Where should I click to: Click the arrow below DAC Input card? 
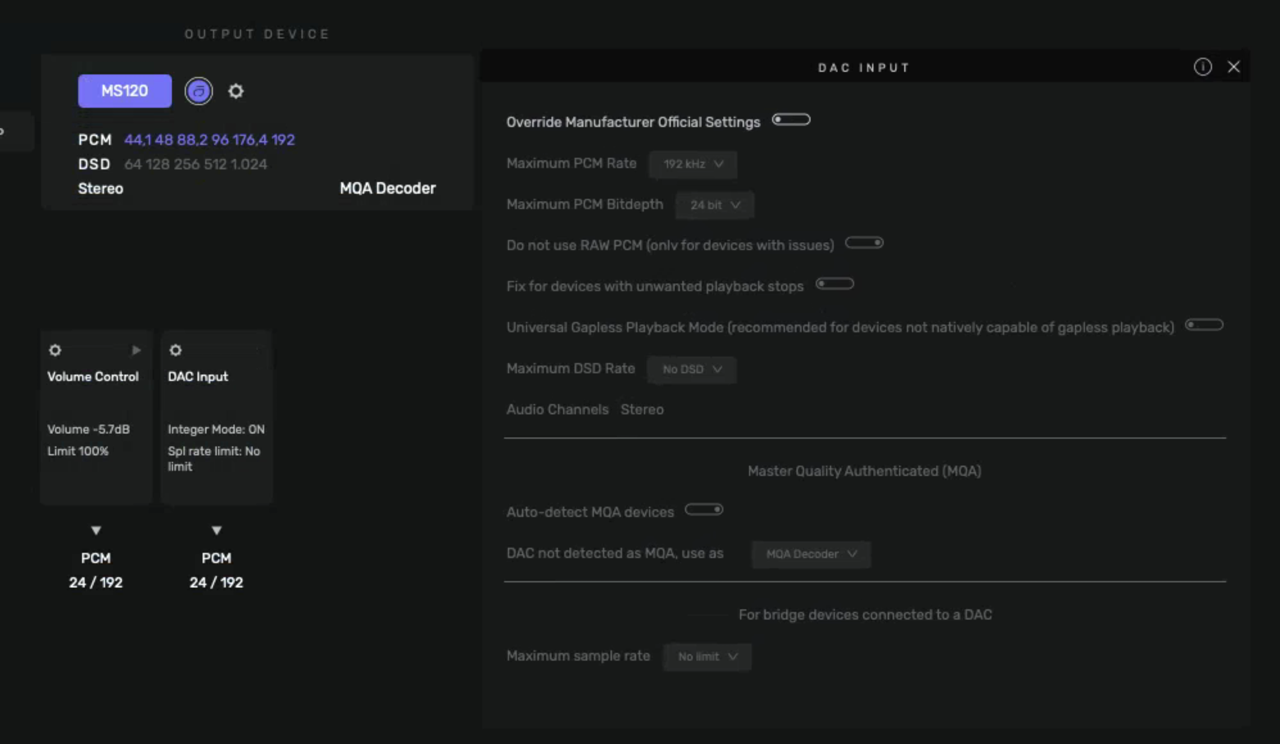point(216,530)
